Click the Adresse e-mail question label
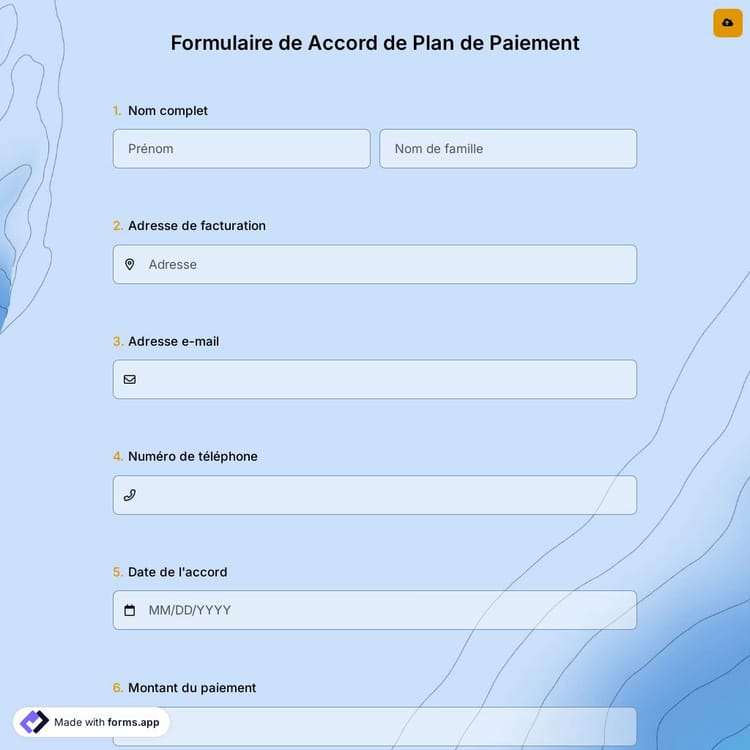 [x=173, y=341]
